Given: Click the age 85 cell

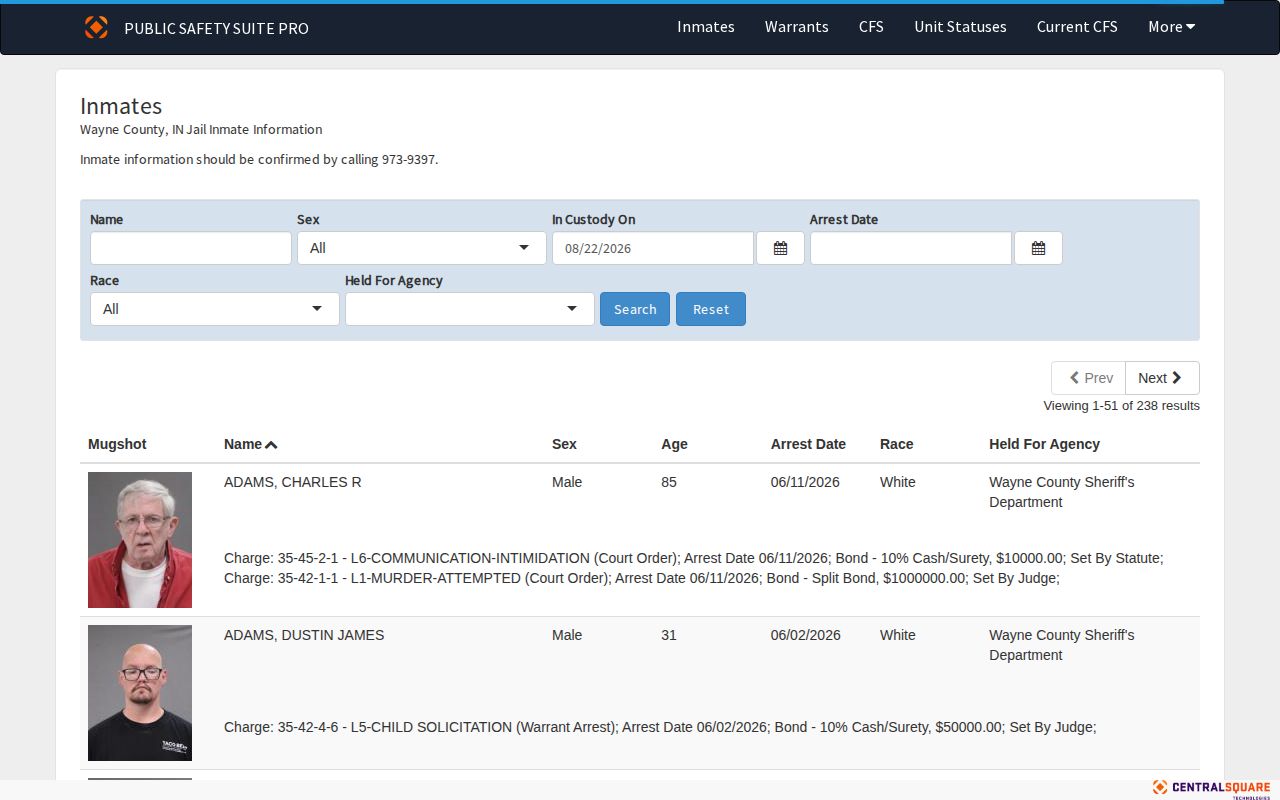Looking at the screenshot, I should [x=669, y=482].
